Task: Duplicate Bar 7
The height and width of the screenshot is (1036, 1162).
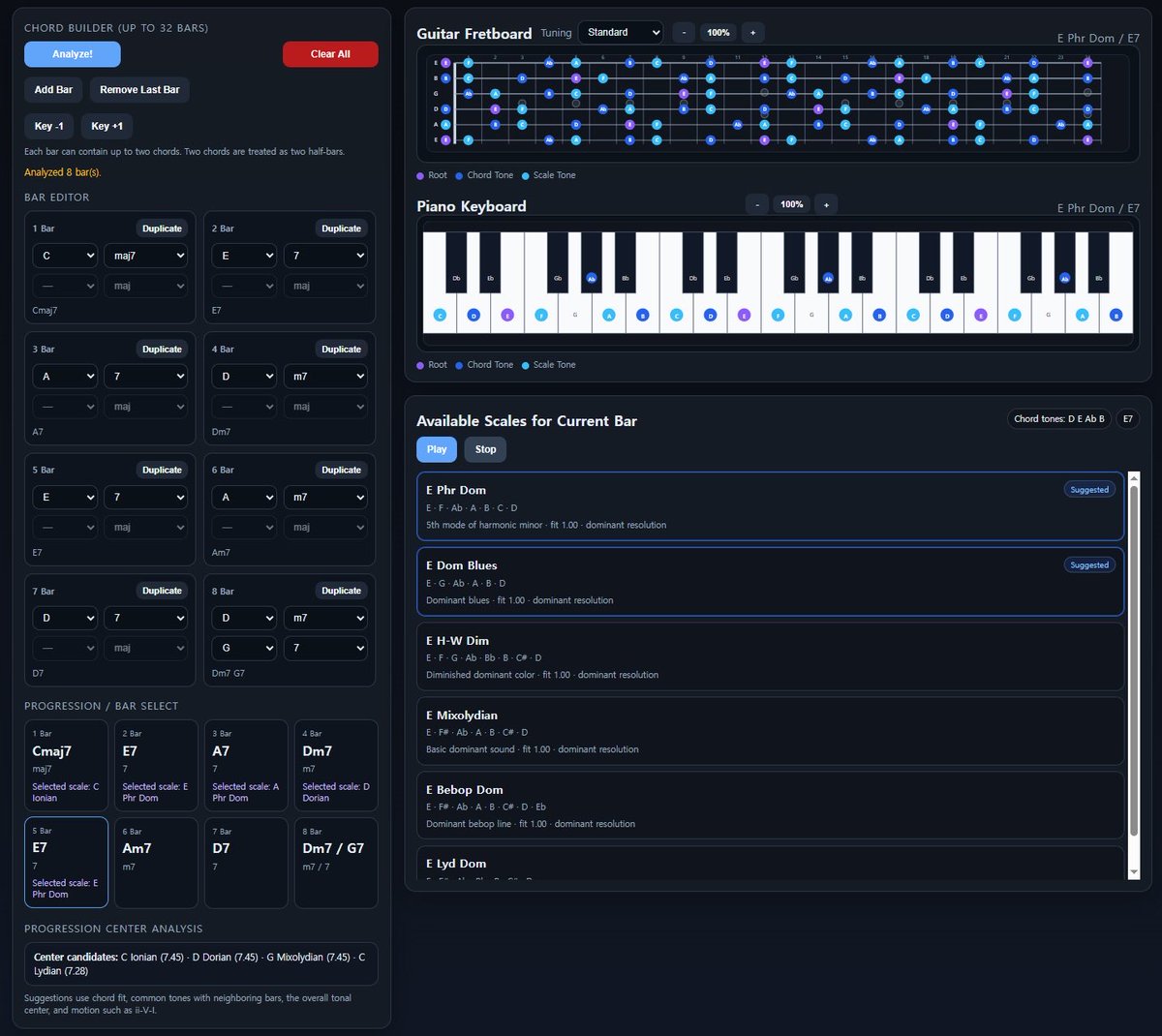Action: [x=162, y=591]
